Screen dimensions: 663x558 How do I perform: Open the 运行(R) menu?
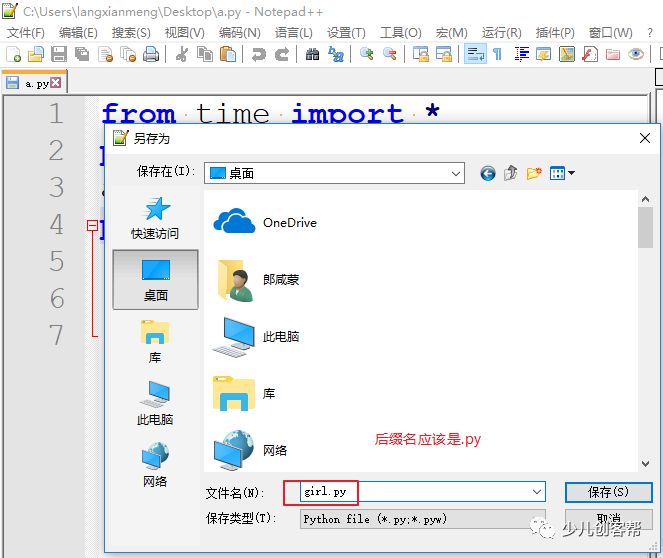pyautogui.click(x=501, y=33)
